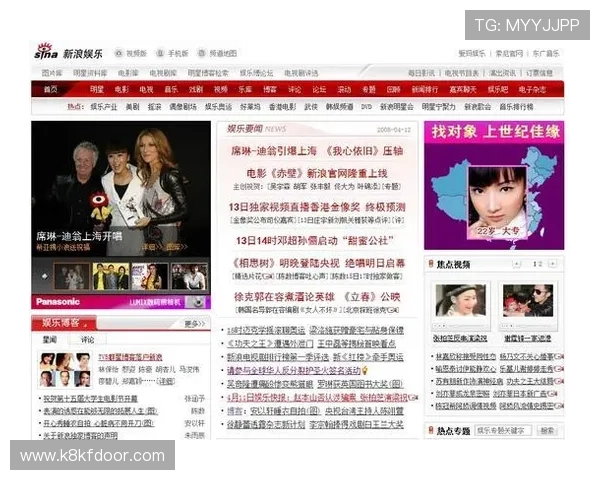Open 电子杂志 in red navigation bar
Screen dimensions: 600x480
point(532,90)
